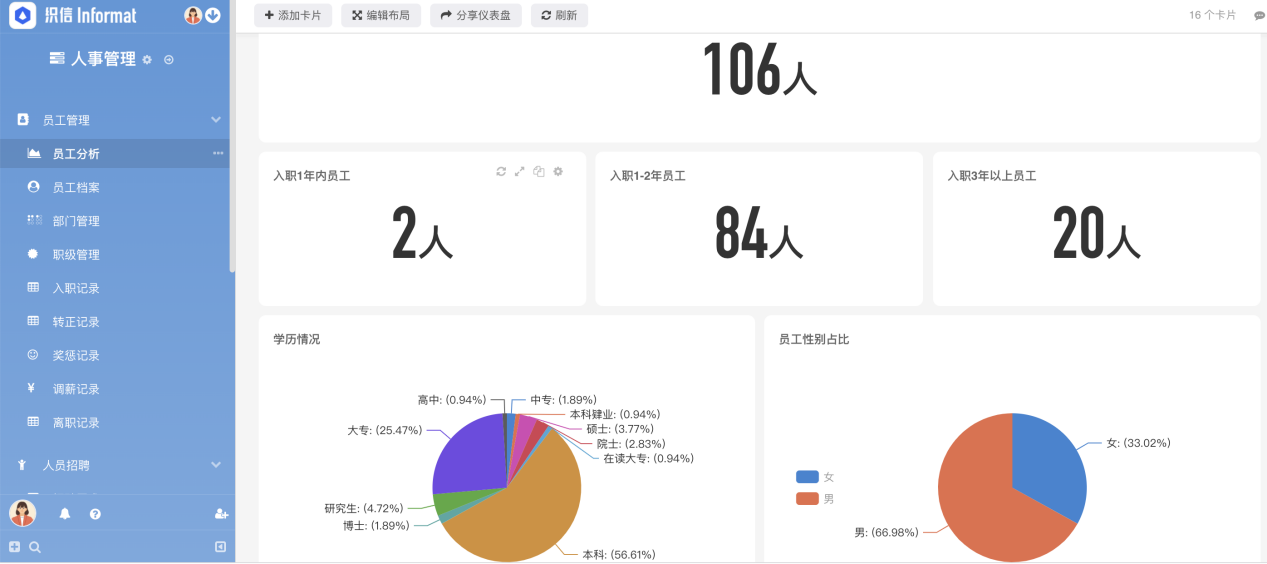This screenshot has height=564, width=1267.
Task: Click the 硕士: (3.77%) label
Action: coord(619,429)
